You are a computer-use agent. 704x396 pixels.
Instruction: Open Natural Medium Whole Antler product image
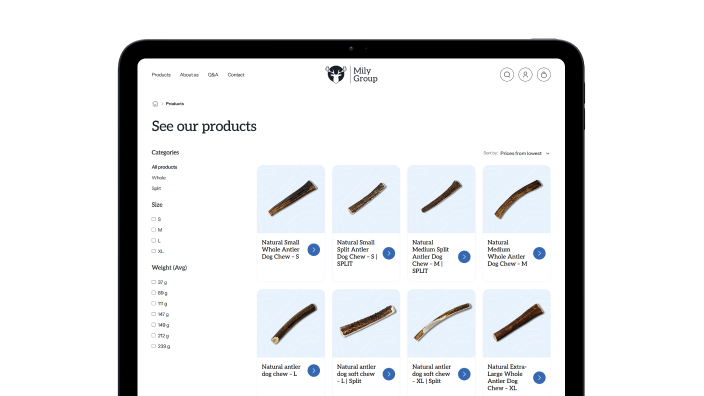517,199
